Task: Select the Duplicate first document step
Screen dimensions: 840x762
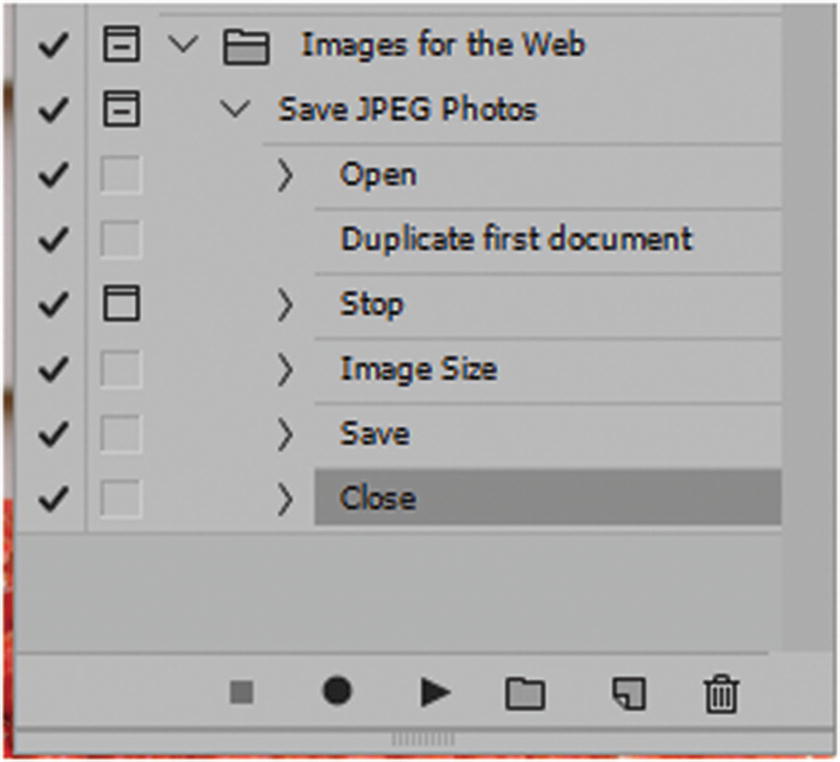Action: click(516, 240)
